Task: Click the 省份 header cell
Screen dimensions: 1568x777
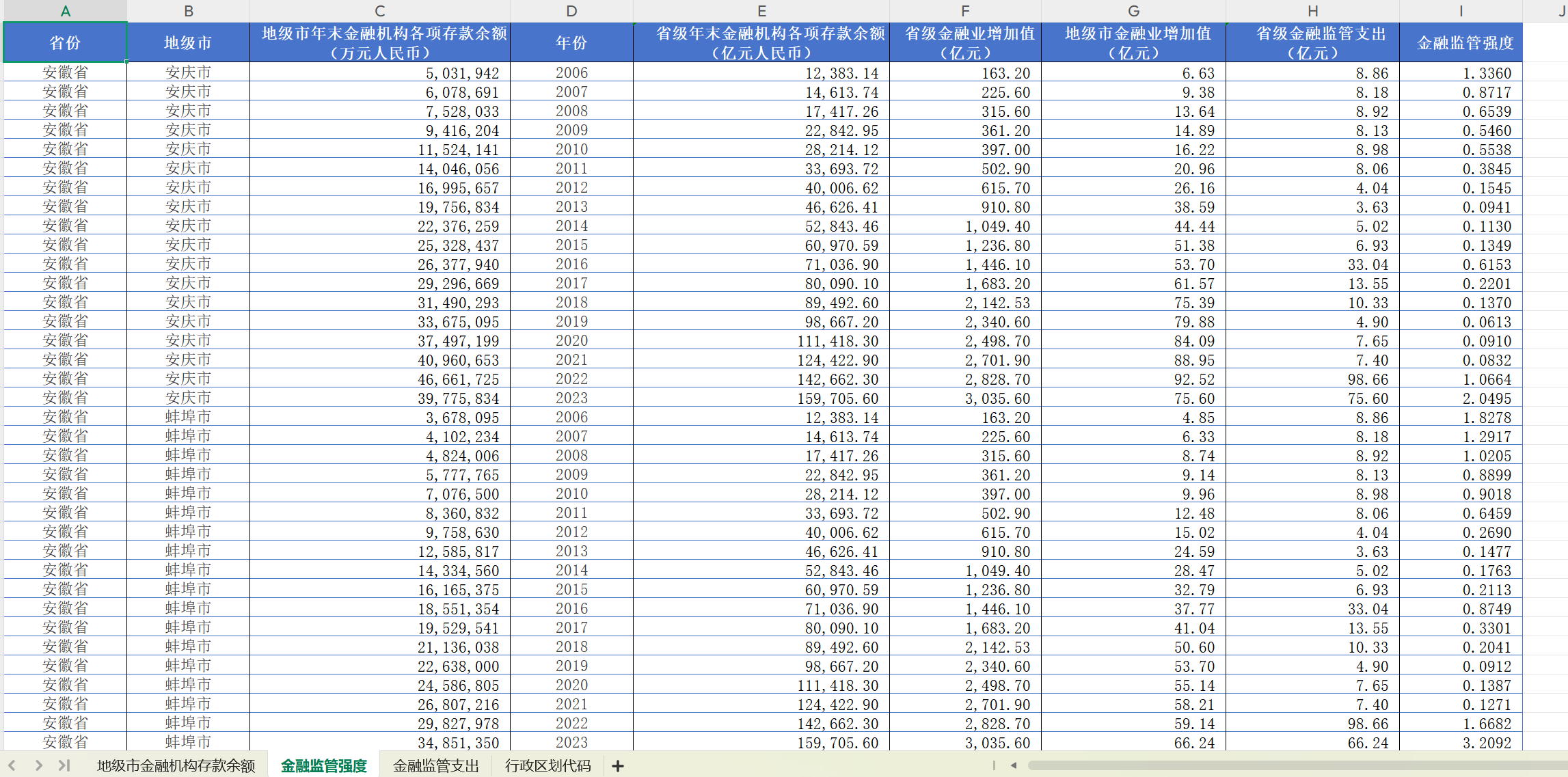Action: (65, 42)
